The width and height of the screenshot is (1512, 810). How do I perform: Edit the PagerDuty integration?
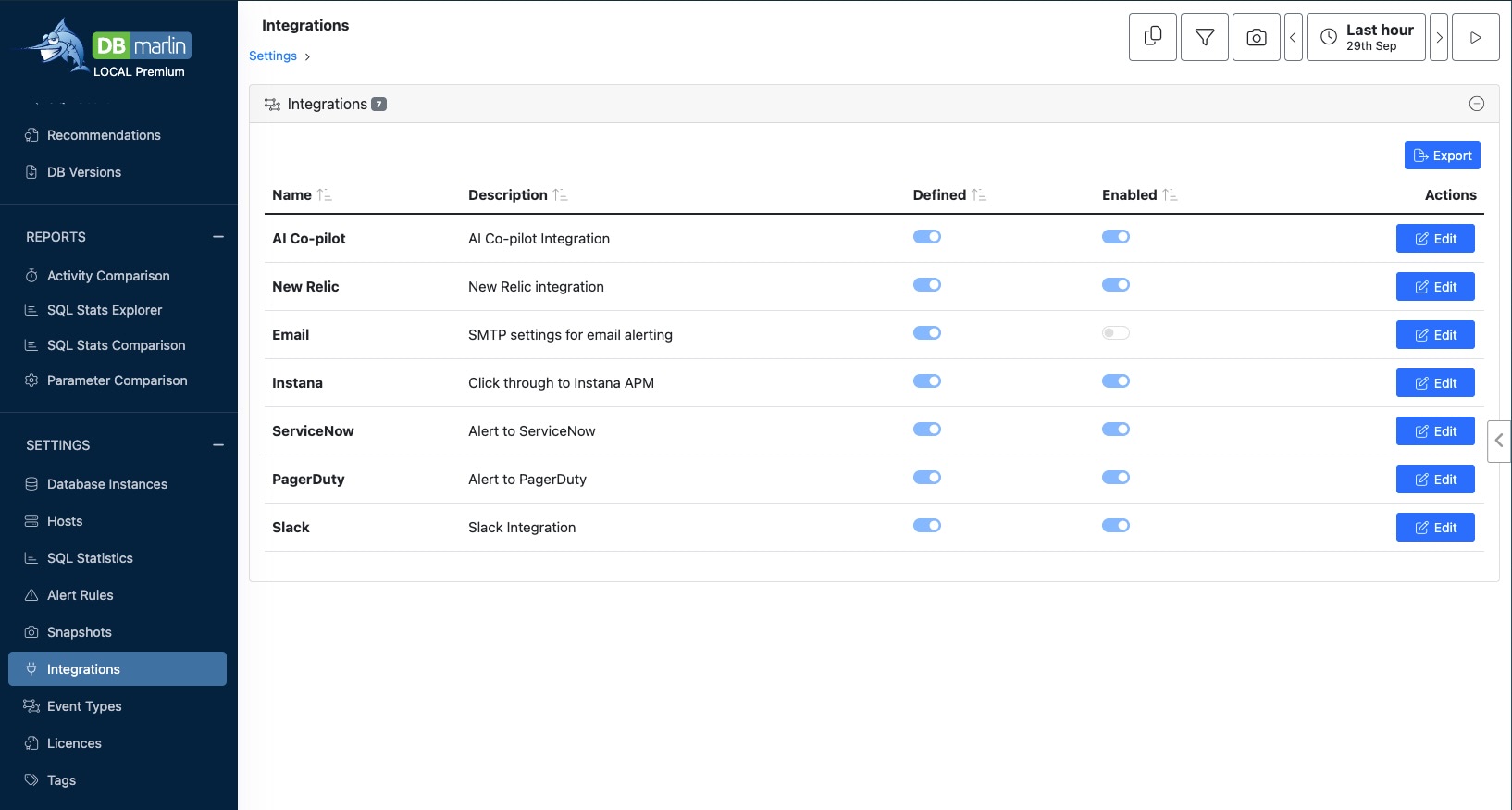[x=1434, y=480]
